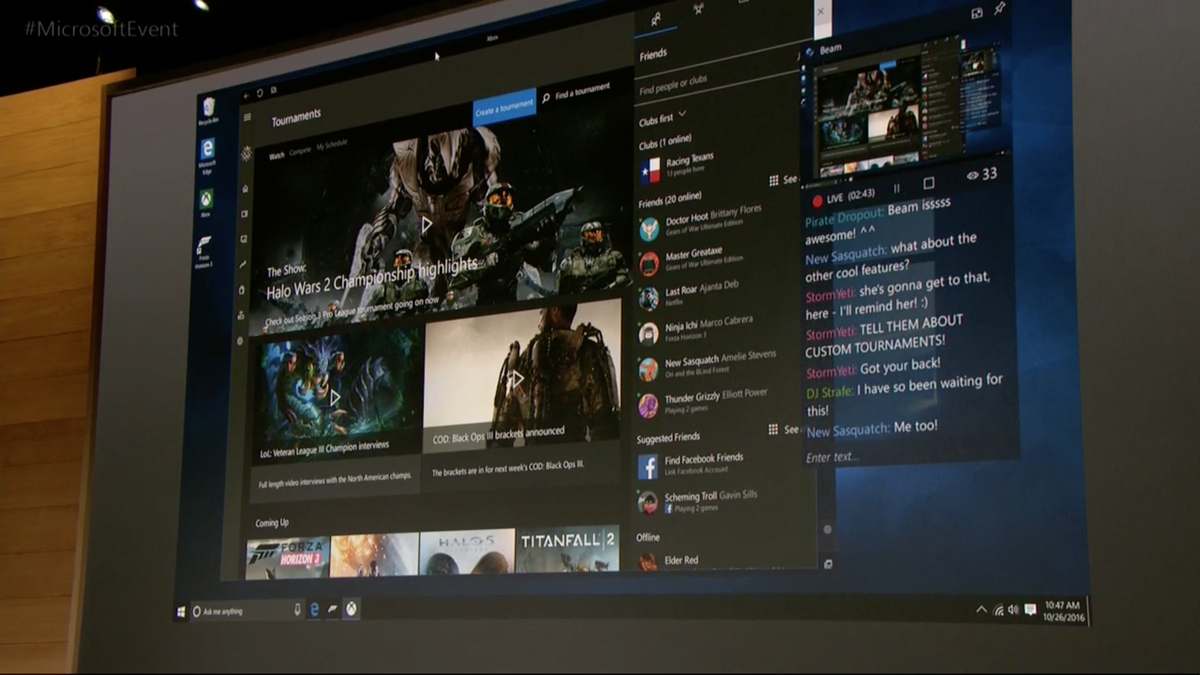Viewport: 1200px width, 675px height.
Task: Open the Forza Horizon 3 thumbnail under Coming Up
Action: 288,558
